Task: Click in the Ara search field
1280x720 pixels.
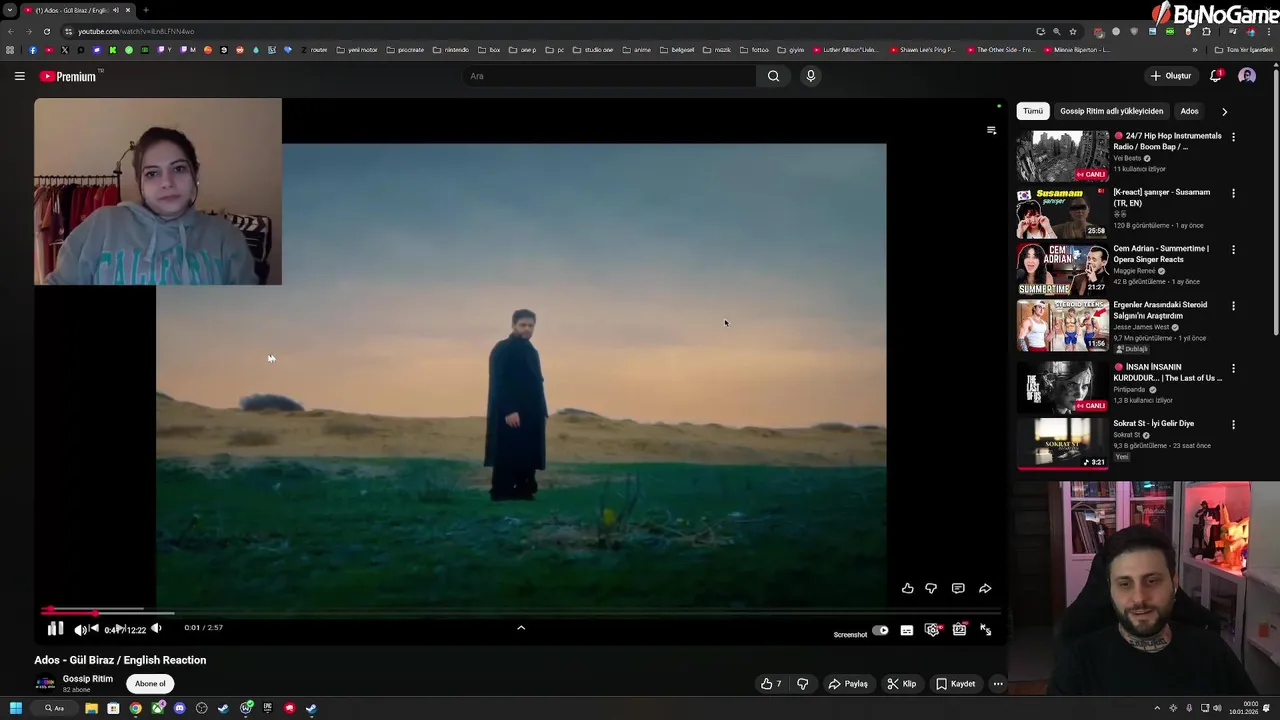Action: click(610, 76)
